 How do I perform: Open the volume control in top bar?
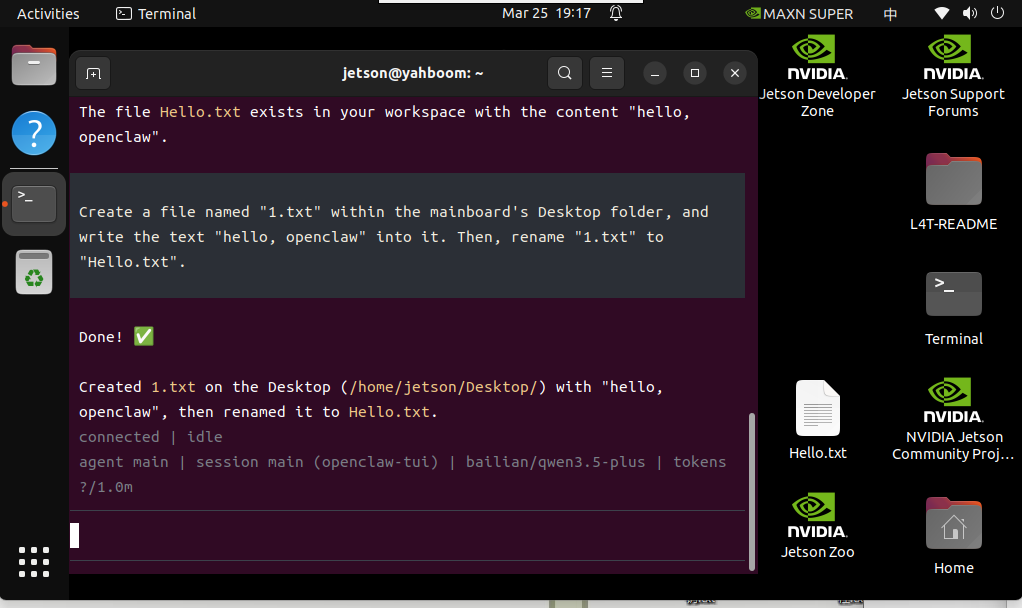point(970,13)
